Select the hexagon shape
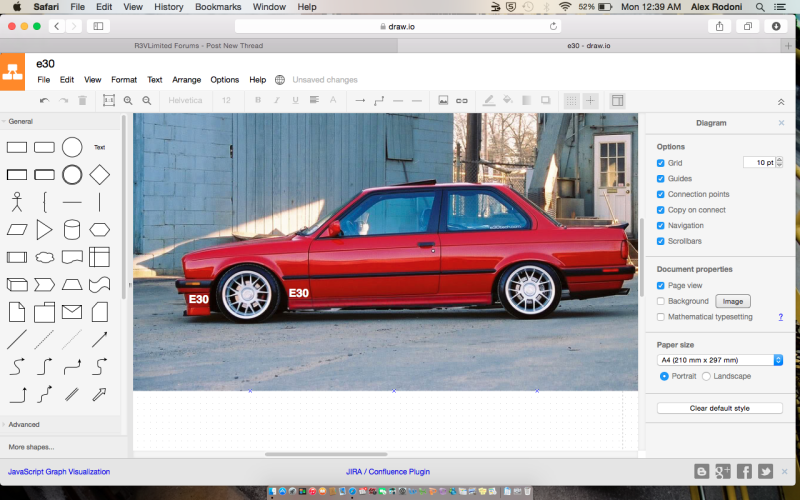800x500 pixels. click(x=99, y=230)
